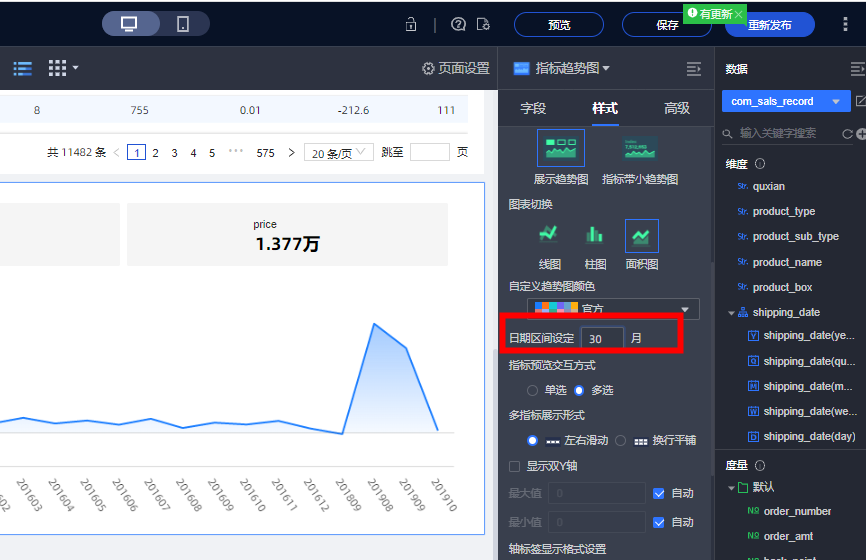The height and width of the screenshot is (560, 866).
Task: Switch to desktop preview mode icon
Action: click(129, 24)
